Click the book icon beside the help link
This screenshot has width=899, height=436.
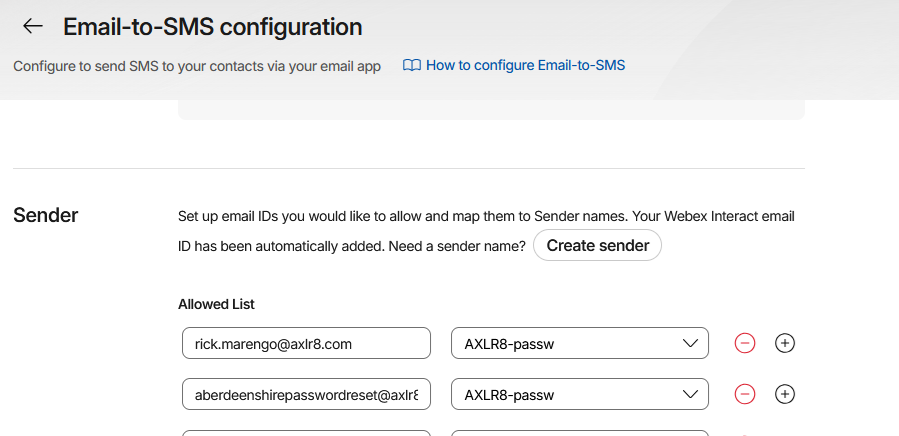pos(411,65)
